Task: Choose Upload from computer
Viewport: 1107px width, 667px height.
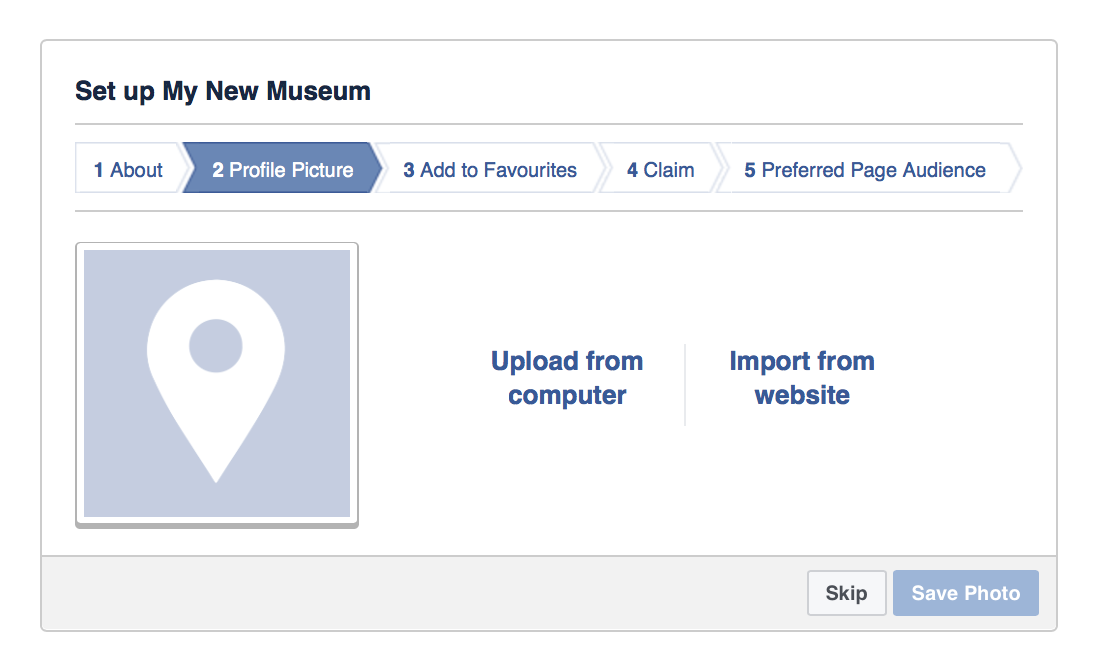Action: [567, 378]
